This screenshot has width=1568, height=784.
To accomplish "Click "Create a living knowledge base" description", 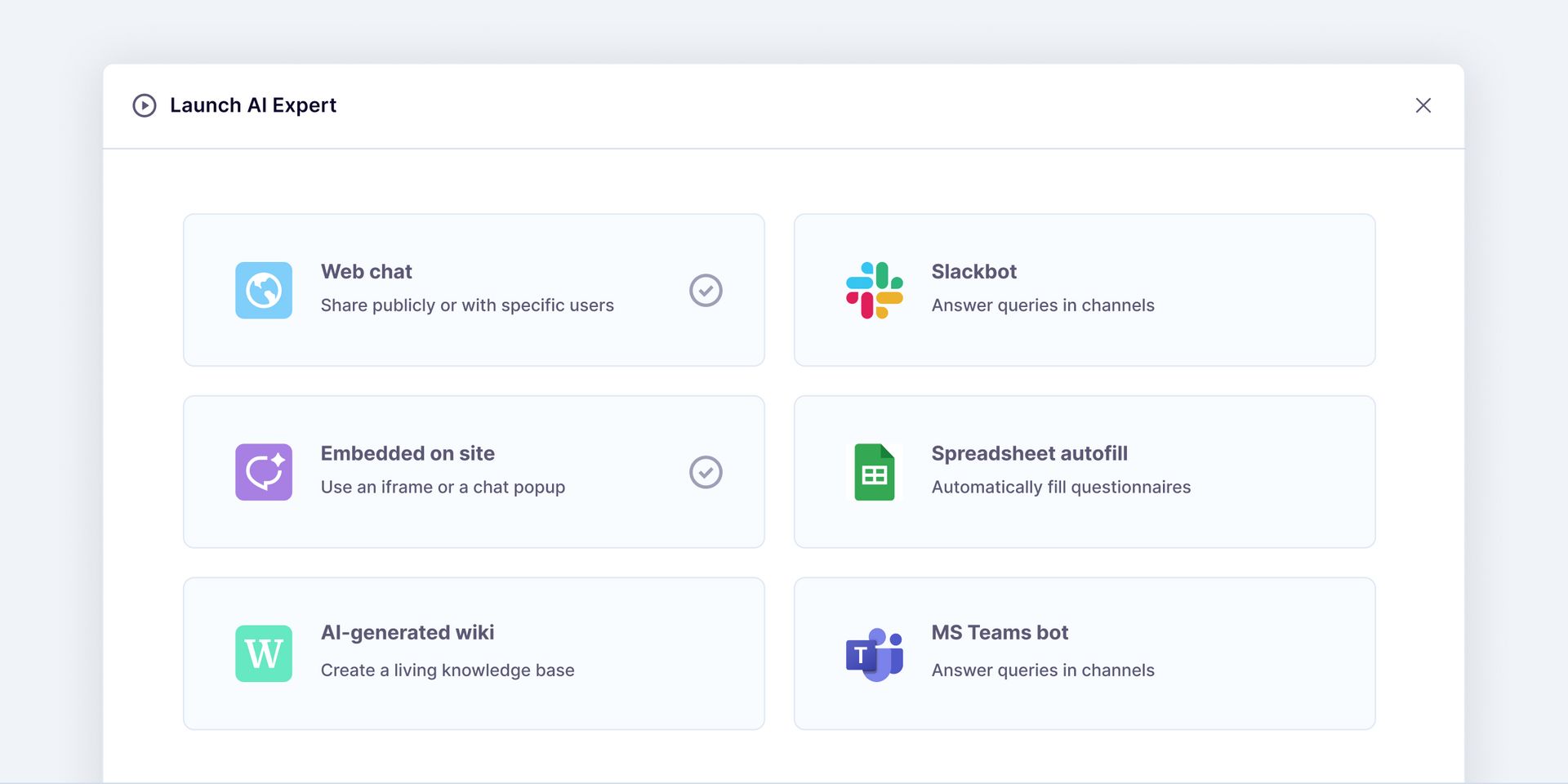I will [x=448, y=670].
